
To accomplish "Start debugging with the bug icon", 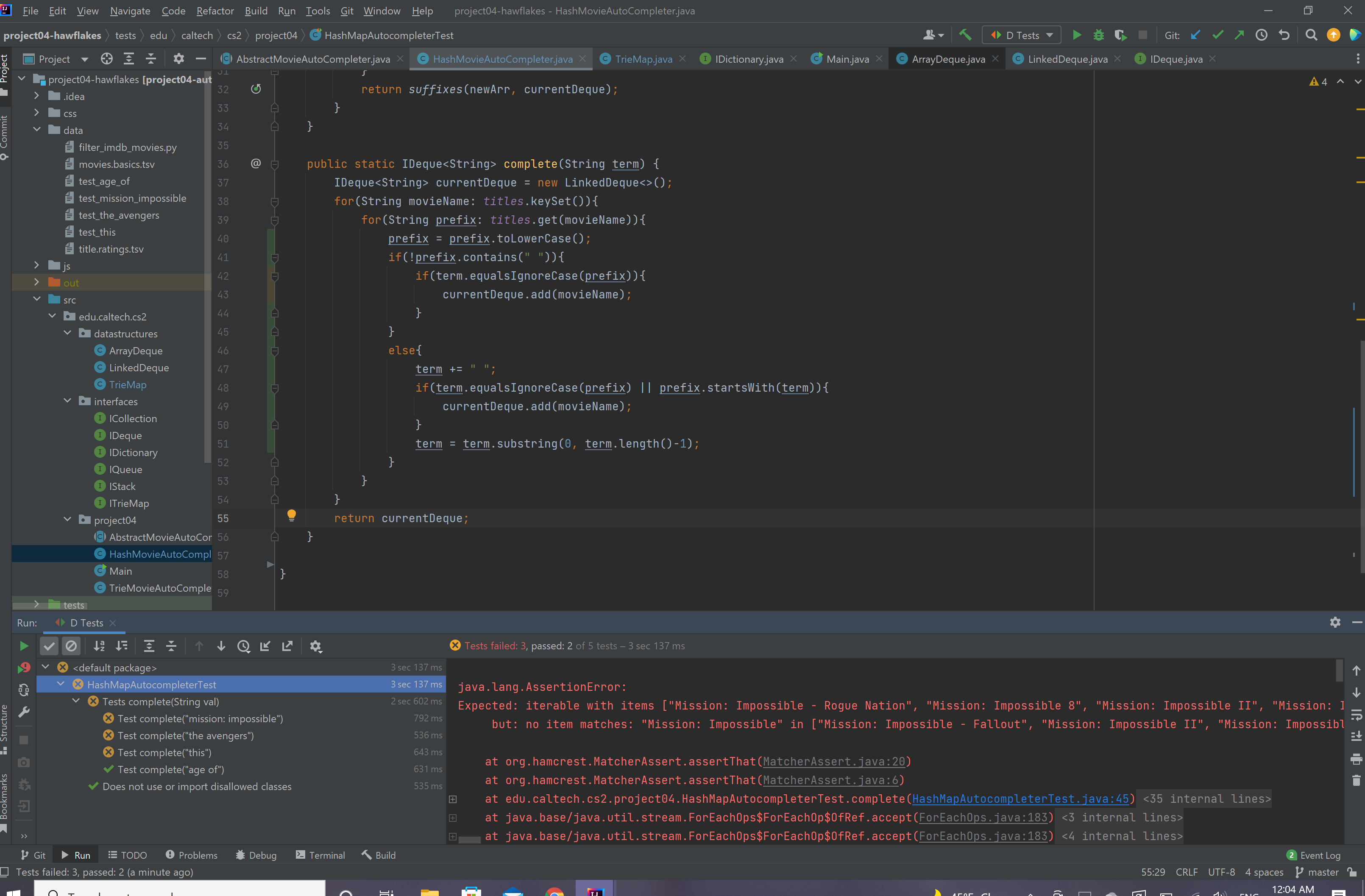I will click(1098, 35).
